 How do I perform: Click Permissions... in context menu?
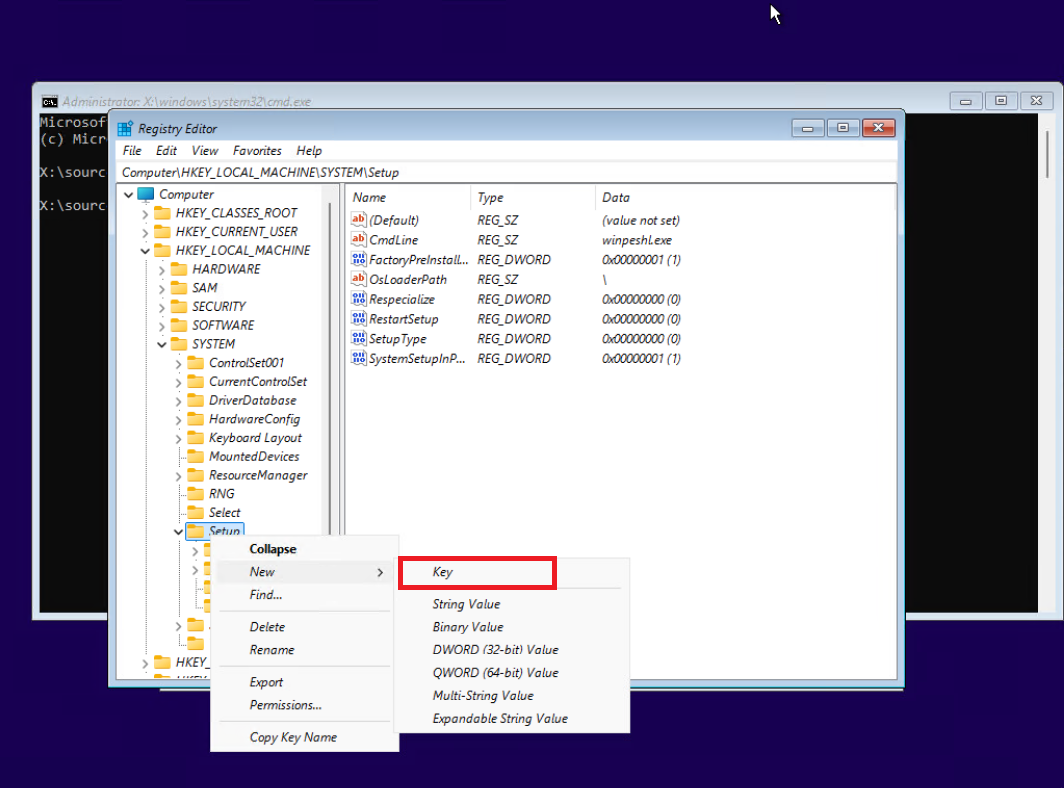tap(285, 705)
